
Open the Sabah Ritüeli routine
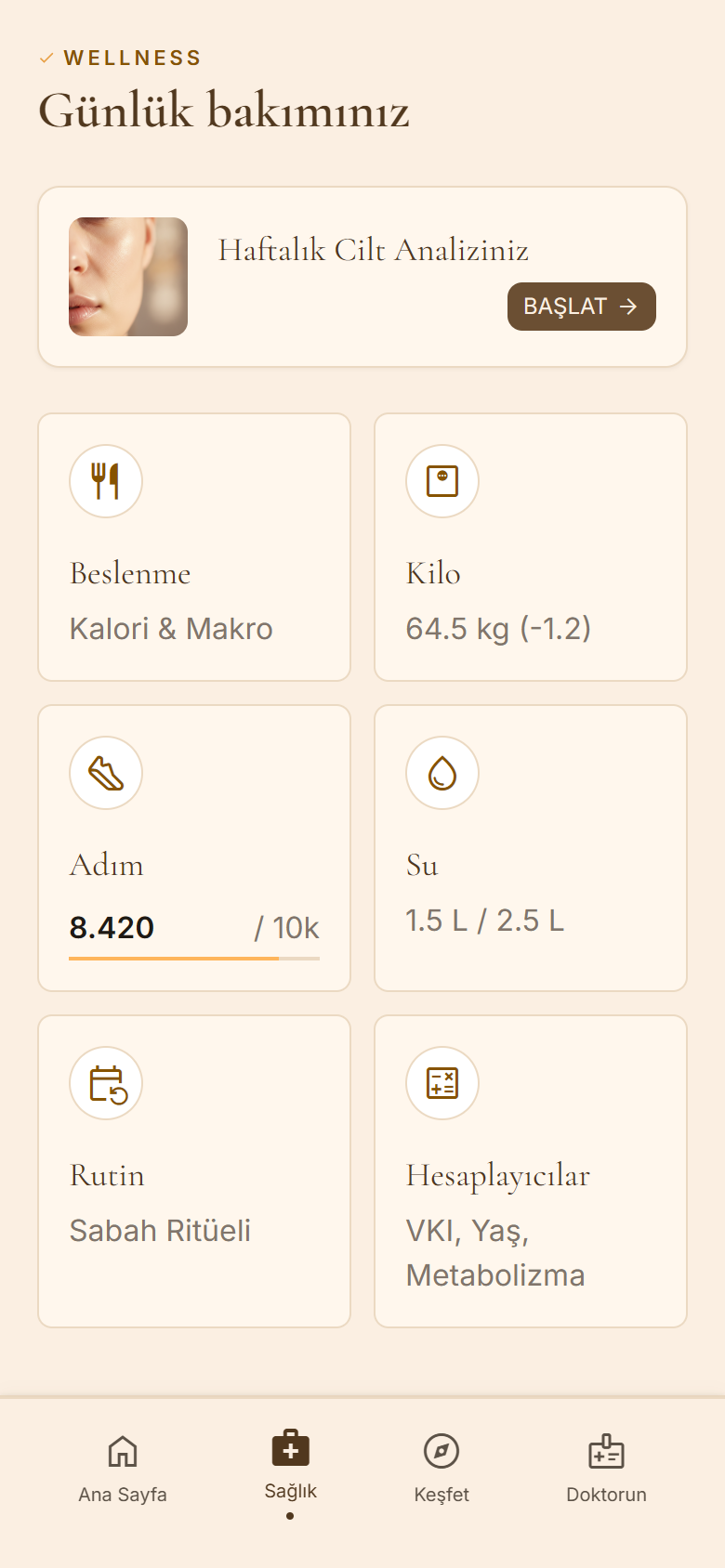pyautogui.click(x=160, y=1231)
